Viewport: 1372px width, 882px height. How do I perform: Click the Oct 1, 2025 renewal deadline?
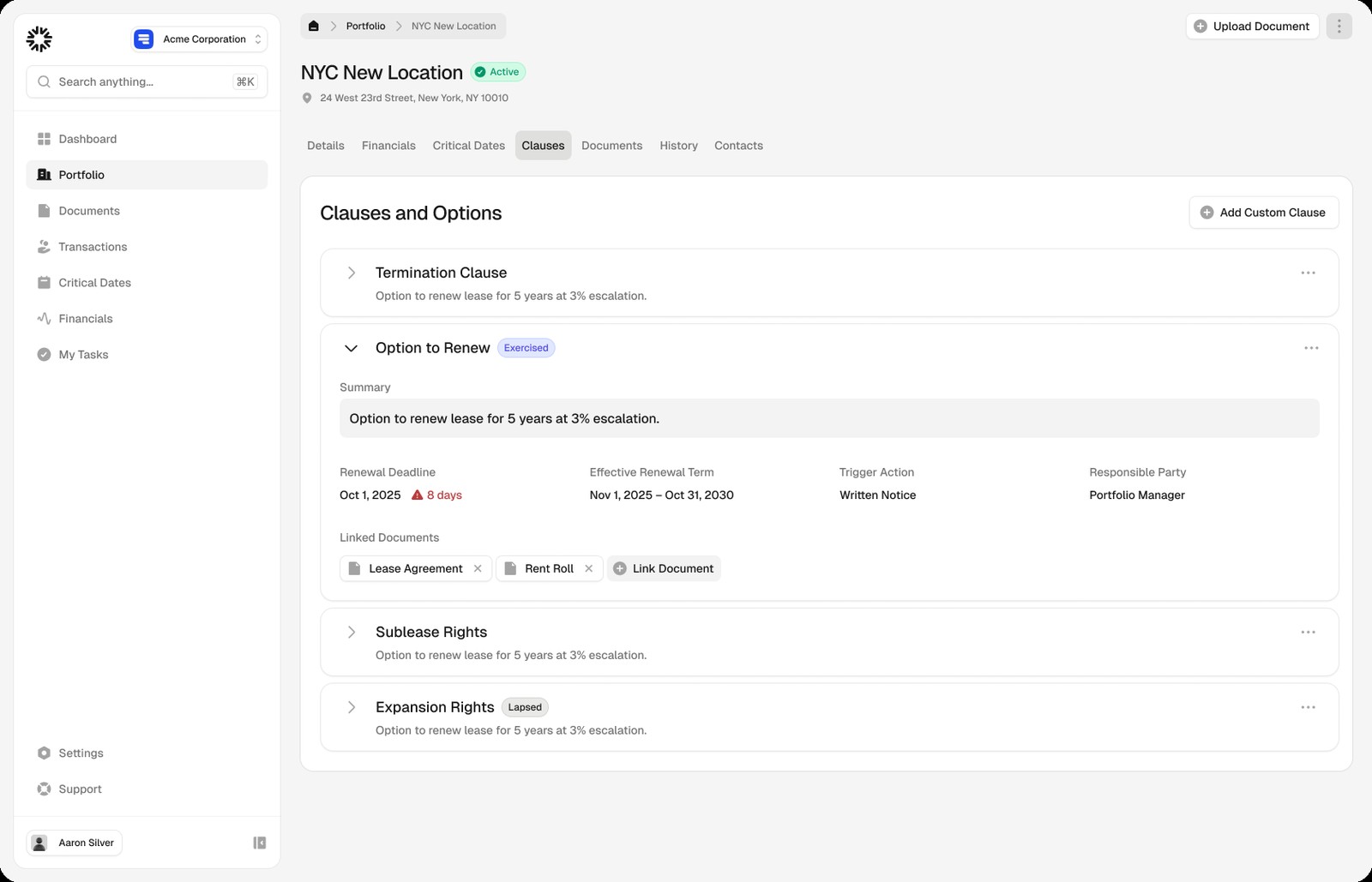(x=370, y=495)
